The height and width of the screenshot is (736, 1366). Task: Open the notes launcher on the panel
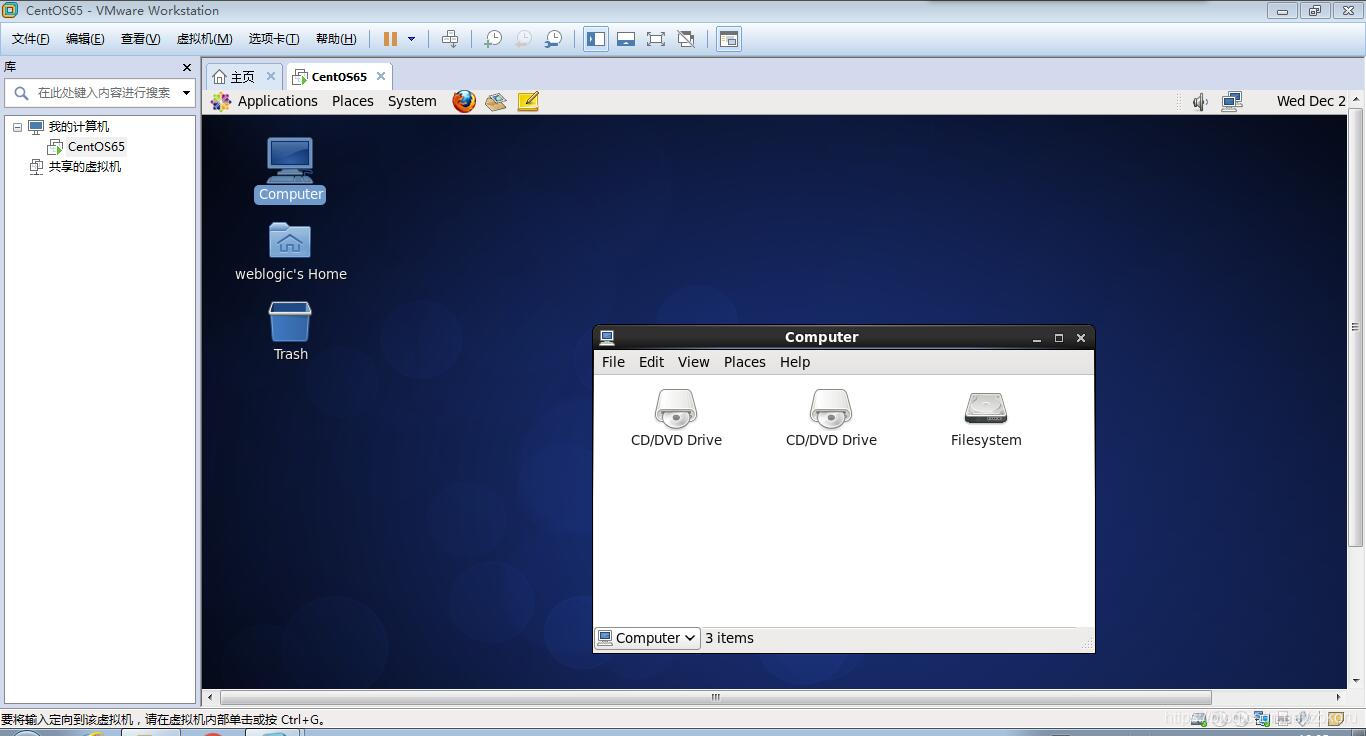[528, 101]
